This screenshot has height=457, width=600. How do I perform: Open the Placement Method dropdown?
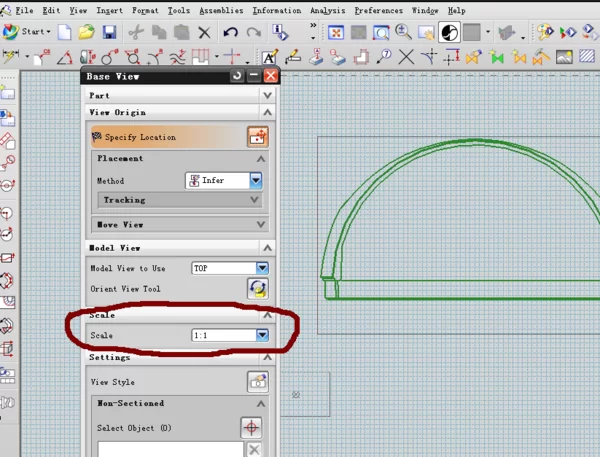256,181
